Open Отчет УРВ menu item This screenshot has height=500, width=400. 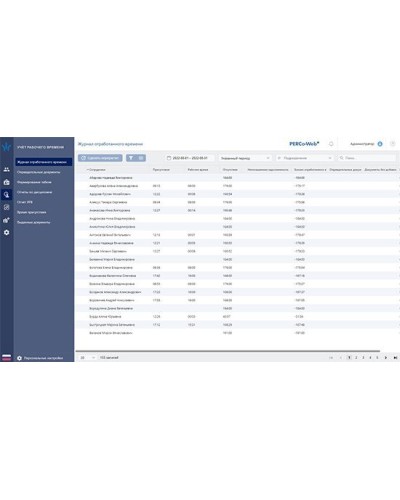pyautogui.click(x=25, y=202)
